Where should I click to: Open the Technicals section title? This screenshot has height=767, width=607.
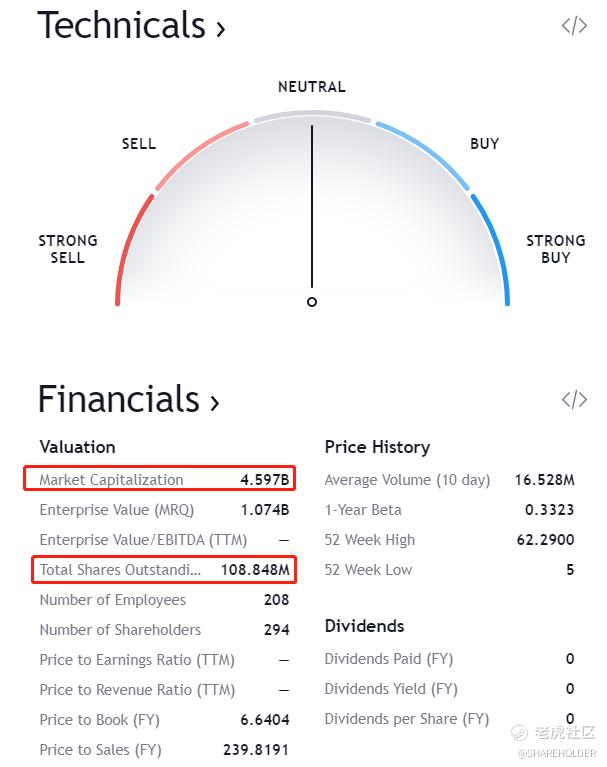[x=121, y=25]
